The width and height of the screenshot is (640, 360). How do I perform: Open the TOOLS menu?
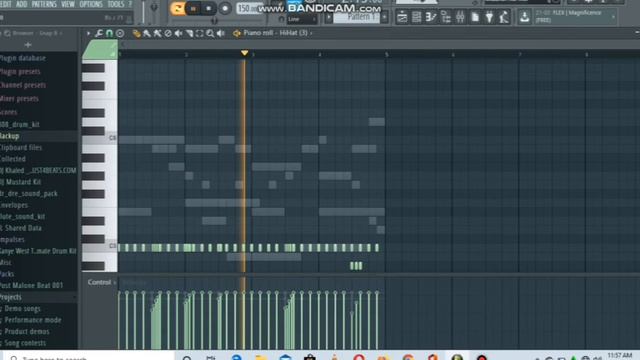point(116,4)
